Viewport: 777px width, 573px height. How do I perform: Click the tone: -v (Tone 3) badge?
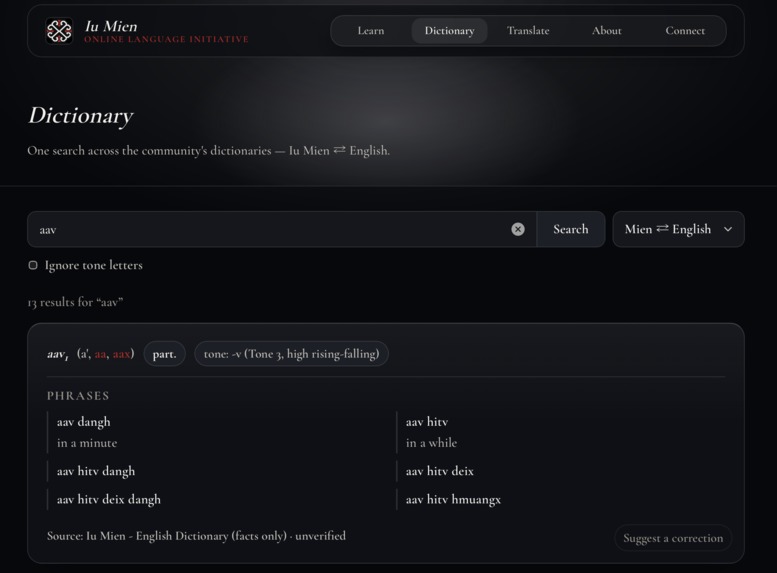click(x=291, y=354)
